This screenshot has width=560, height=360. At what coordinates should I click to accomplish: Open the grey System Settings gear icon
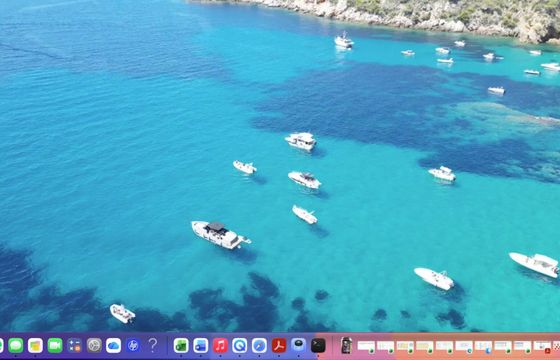click(94, 345)
